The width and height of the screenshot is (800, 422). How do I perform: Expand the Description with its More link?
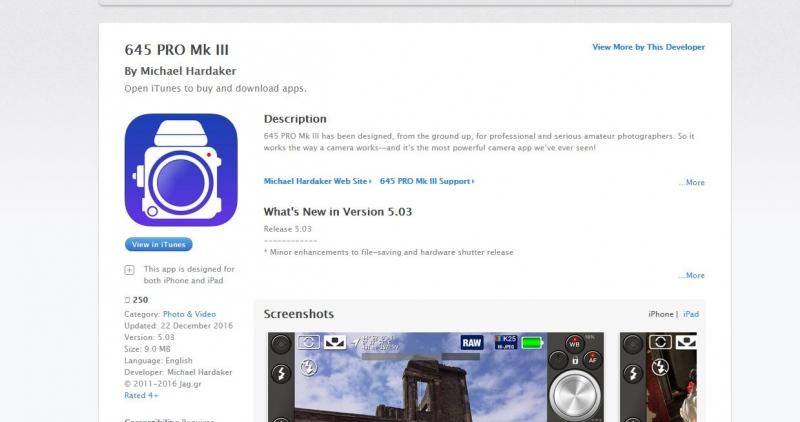[691, 183]
